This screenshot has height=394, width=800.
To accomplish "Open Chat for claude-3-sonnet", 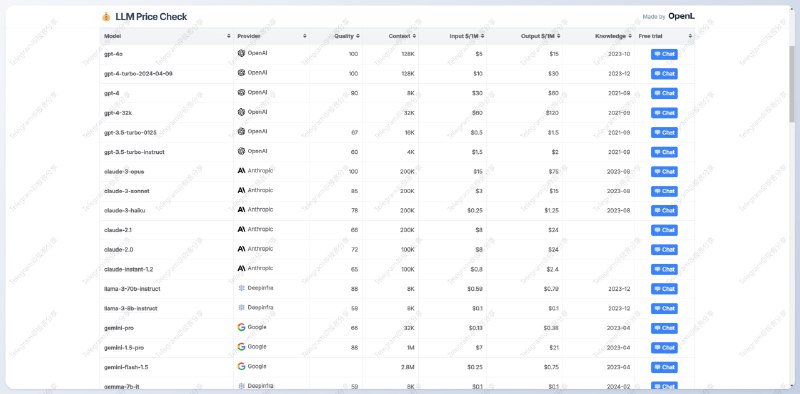I will click(664, 191).
